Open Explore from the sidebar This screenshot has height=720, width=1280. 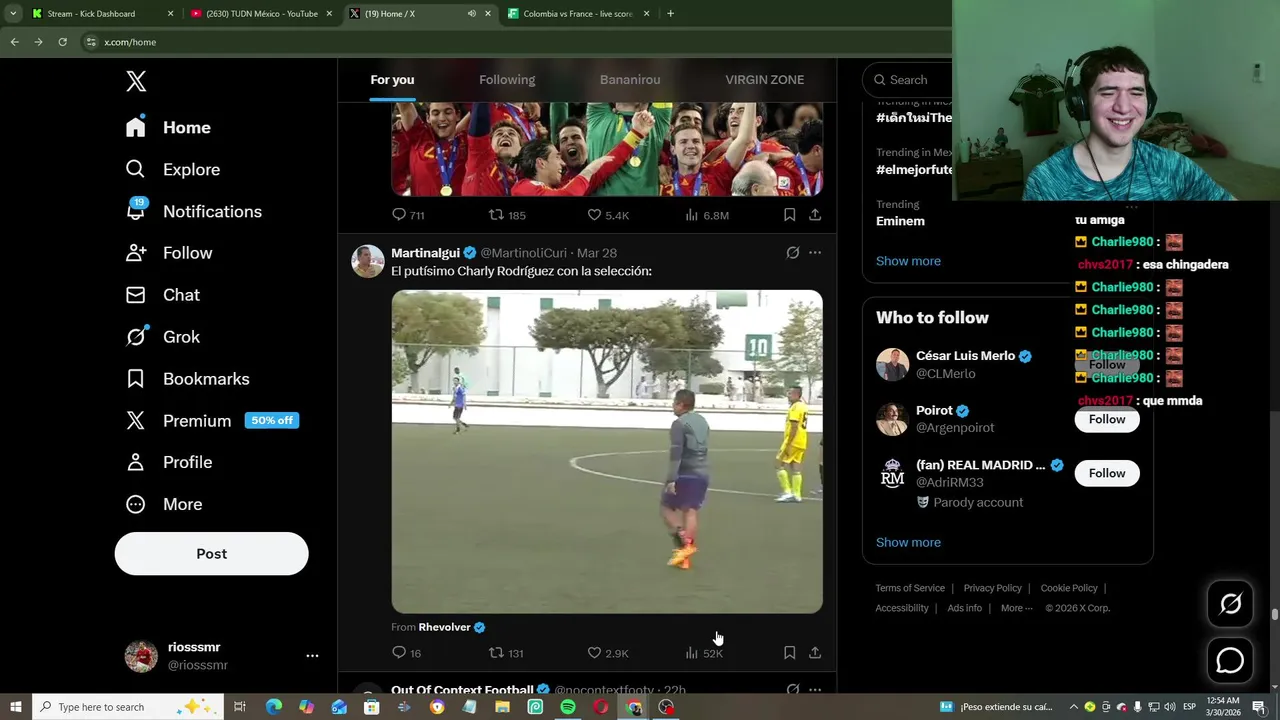[x=172, y=169]
